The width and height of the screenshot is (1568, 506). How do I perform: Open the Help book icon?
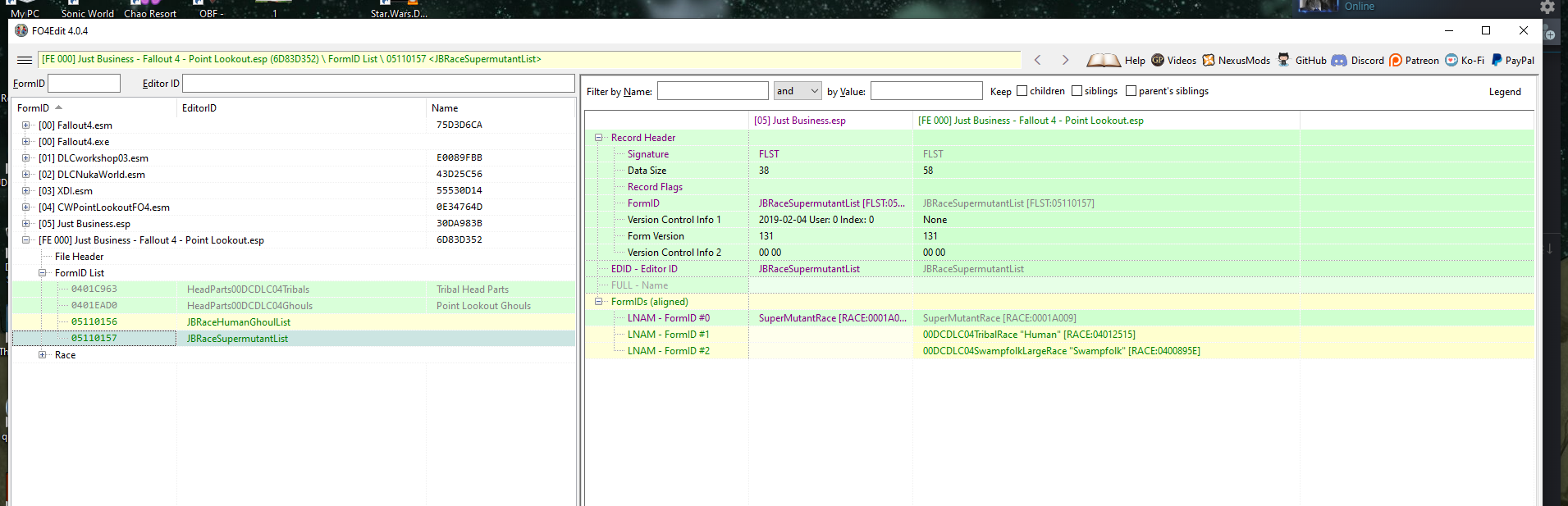1104,60
